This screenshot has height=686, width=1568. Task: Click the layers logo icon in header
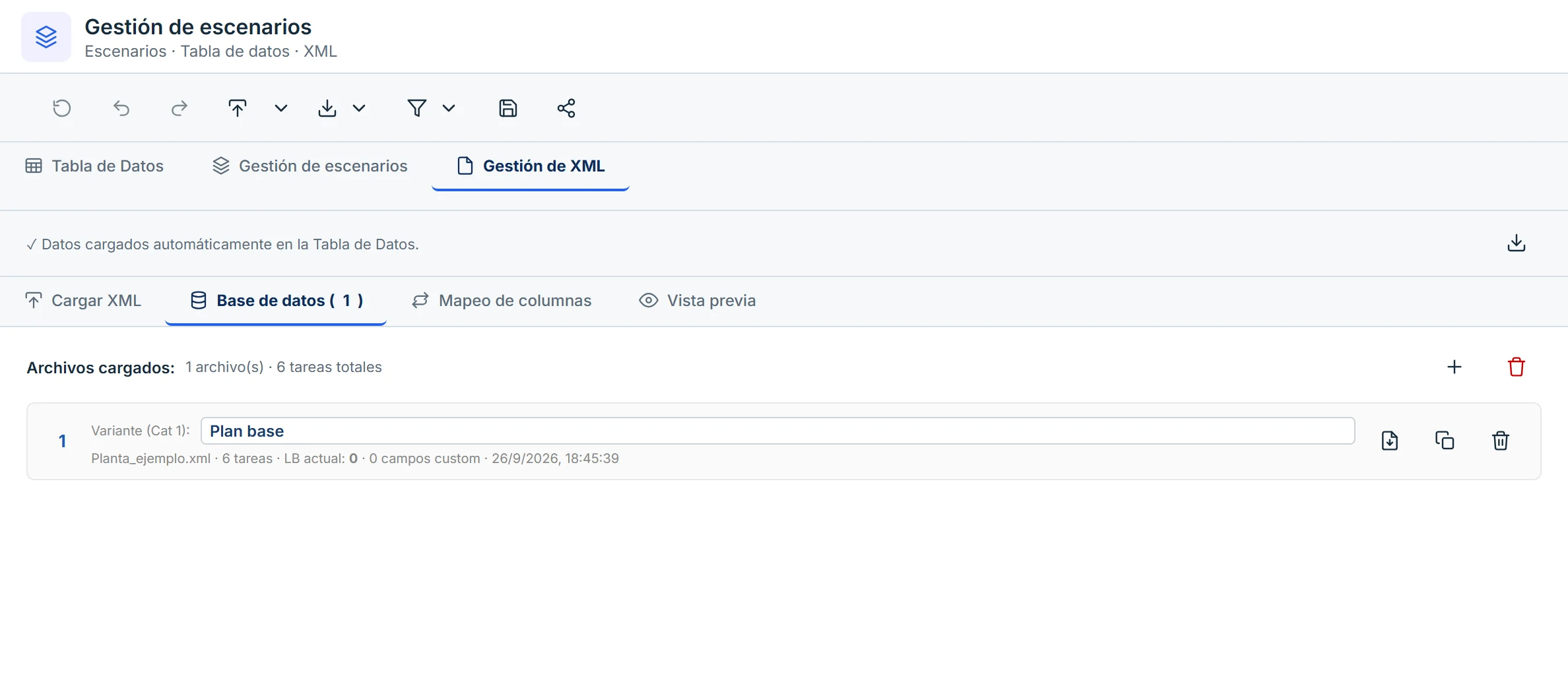(46, 37)
